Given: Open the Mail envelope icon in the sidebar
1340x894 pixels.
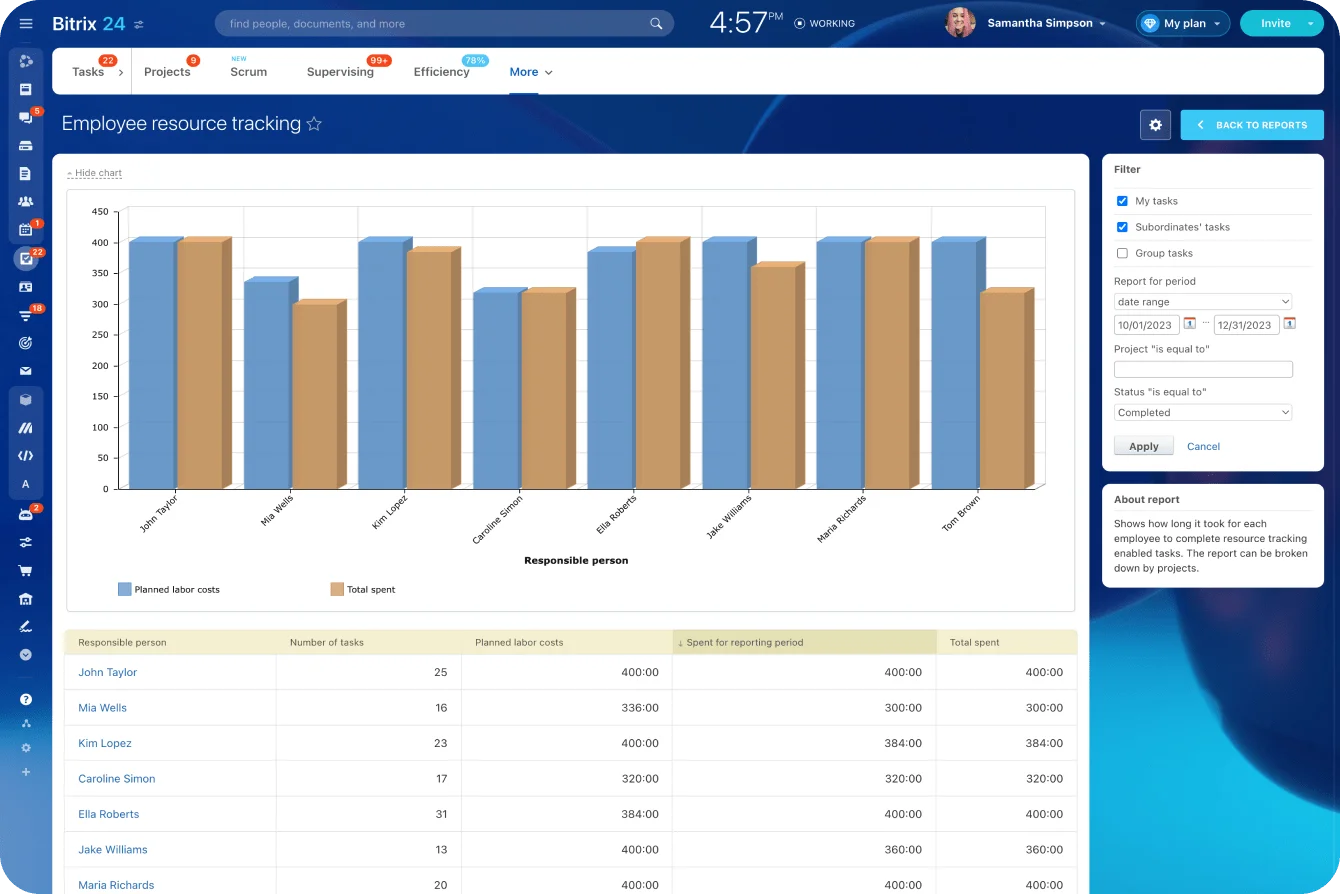Looking at the screenshot, I should tap(26, 371).
